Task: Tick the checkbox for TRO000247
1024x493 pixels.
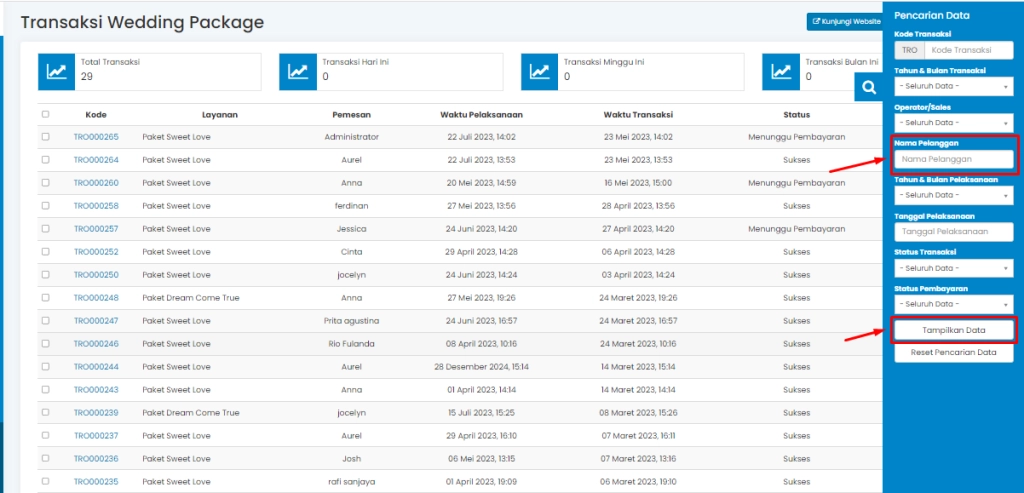Action: 45,321
